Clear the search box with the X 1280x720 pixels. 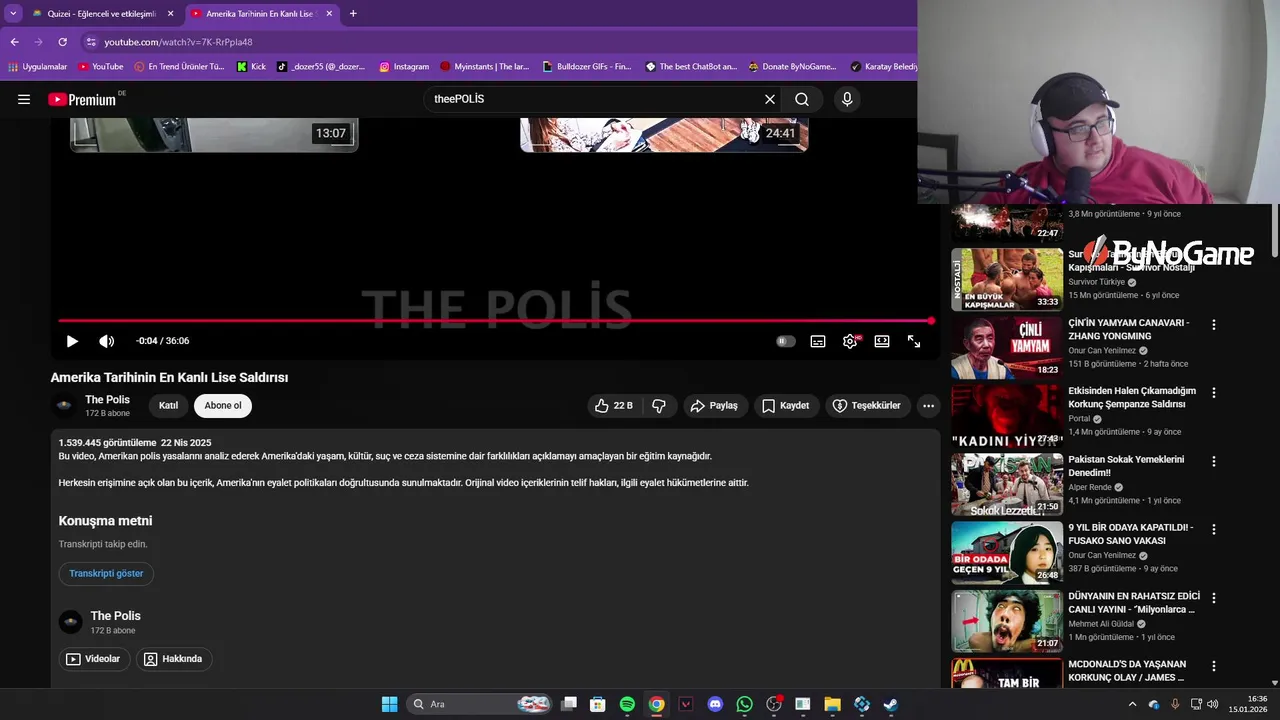click(x=770, y=99)
